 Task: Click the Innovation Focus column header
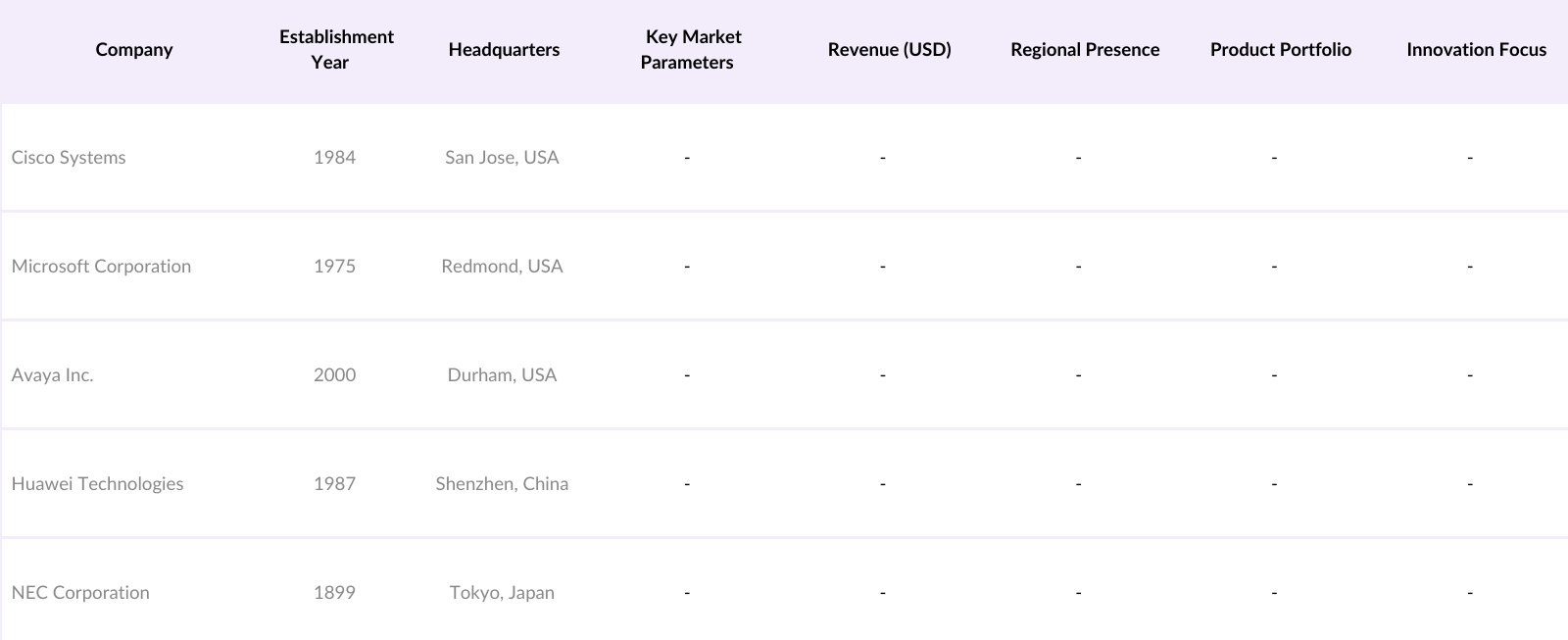(1476, 50)
